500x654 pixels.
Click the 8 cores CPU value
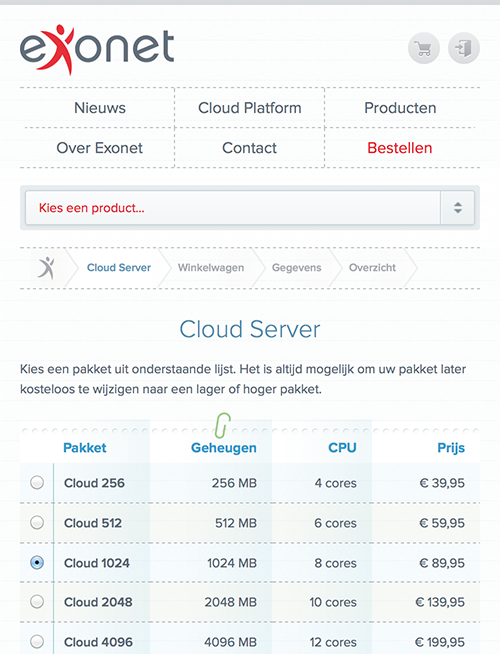pos(336,563)
